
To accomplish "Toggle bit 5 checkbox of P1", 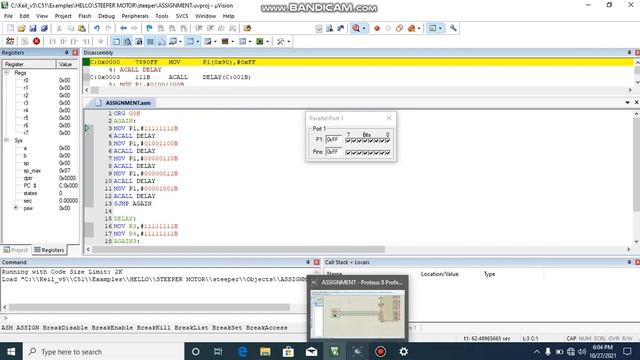I will click(360, 140).
